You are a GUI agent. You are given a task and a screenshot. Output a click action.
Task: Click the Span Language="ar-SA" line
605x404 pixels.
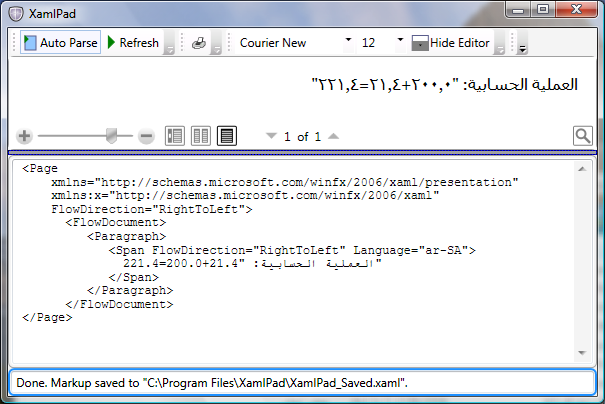292,250
